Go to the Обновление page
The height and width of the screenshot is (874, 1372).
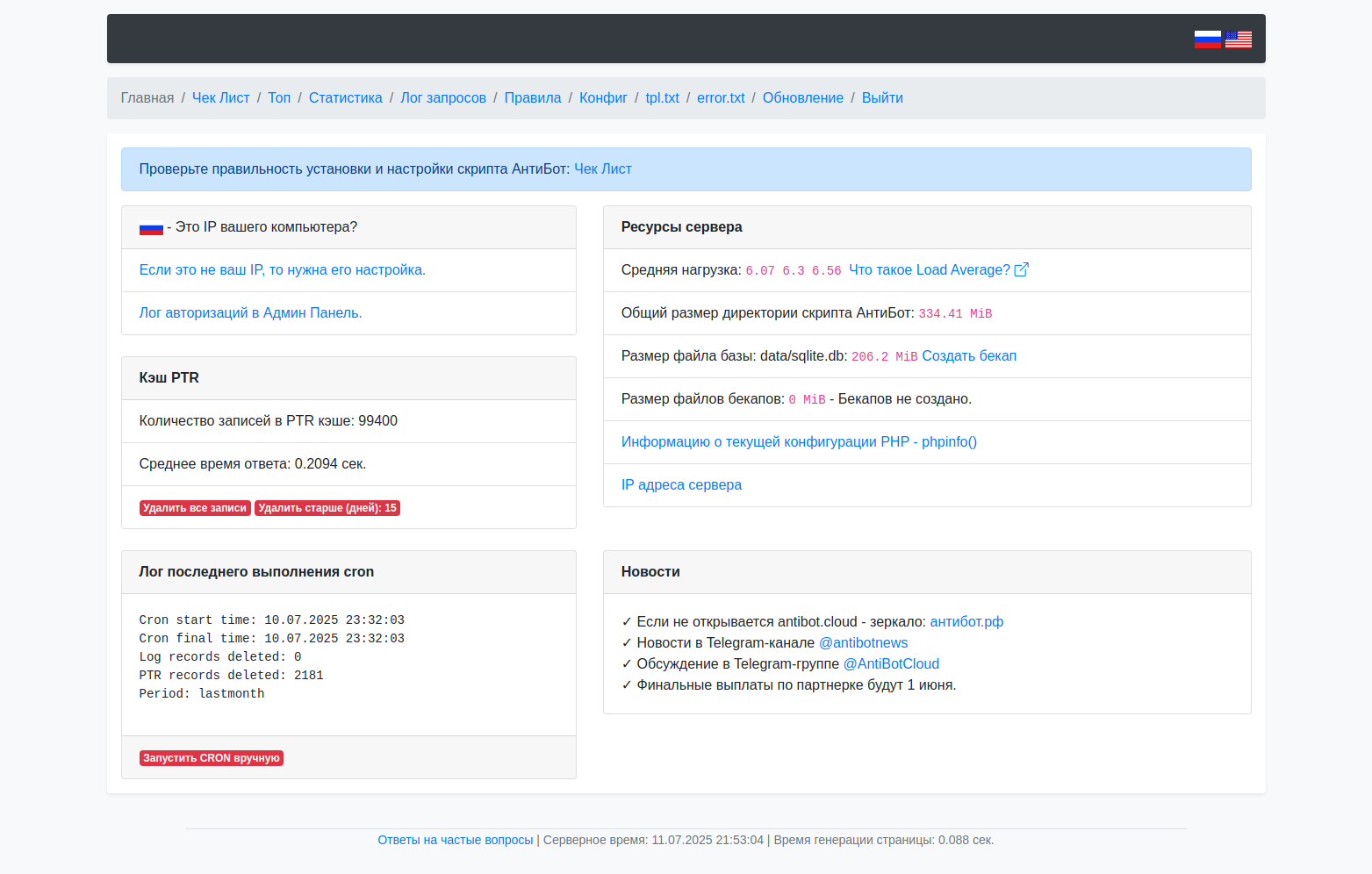tap(802, 97)
